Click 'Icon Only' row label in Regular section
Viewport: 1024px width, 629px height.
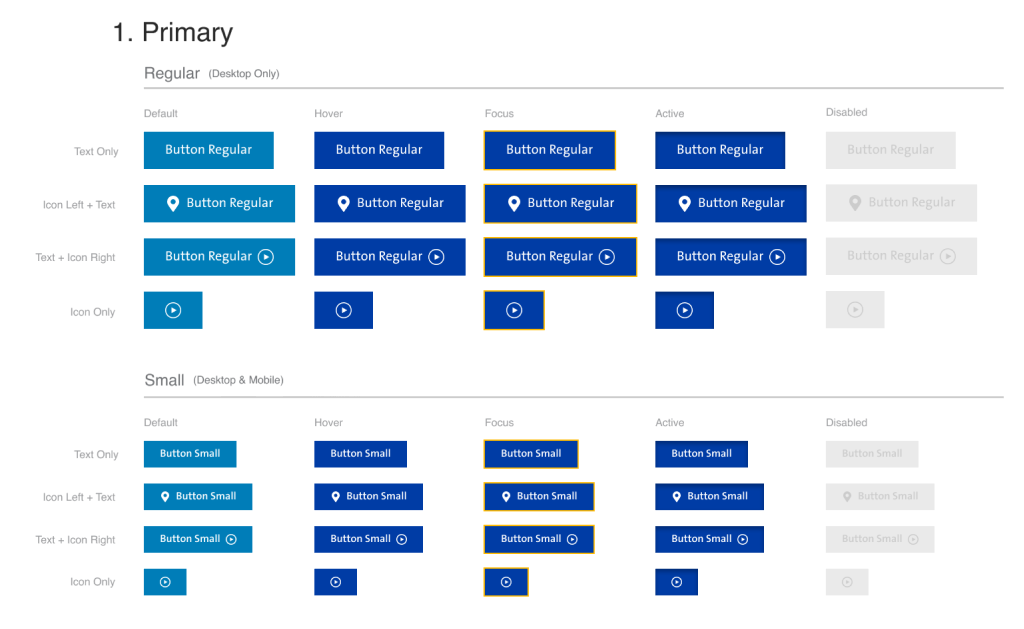coord(93,312)
